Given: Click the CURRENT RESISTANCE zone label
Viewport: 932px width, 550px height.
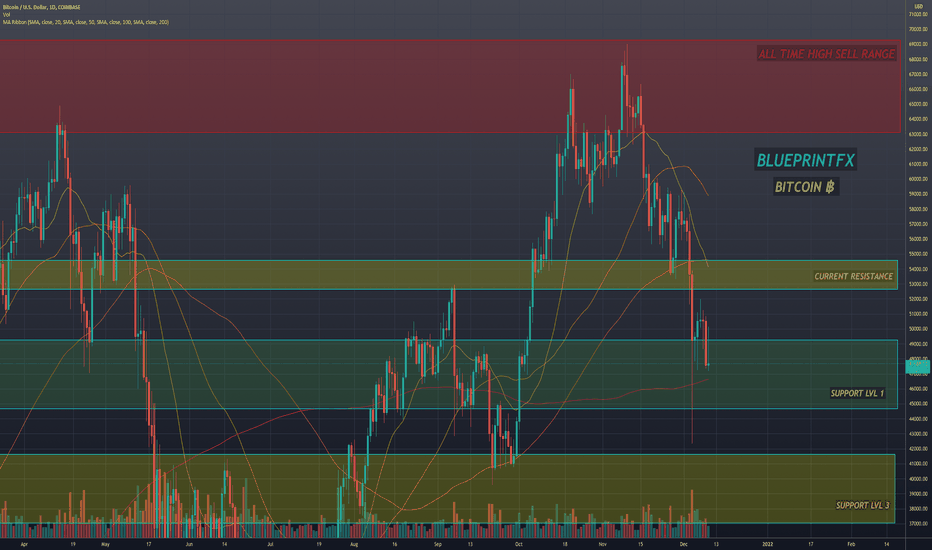Looking at the screenshot, I should (854, 276).
